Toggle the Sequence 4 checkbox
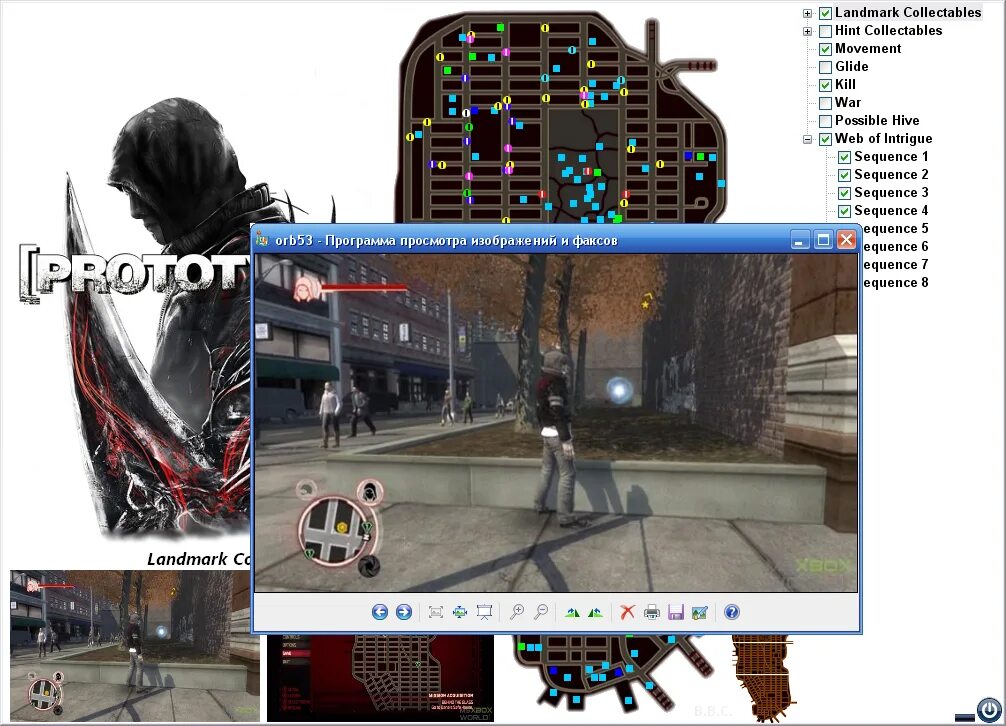The image size is (1006, 726). (x=844, y=211)
